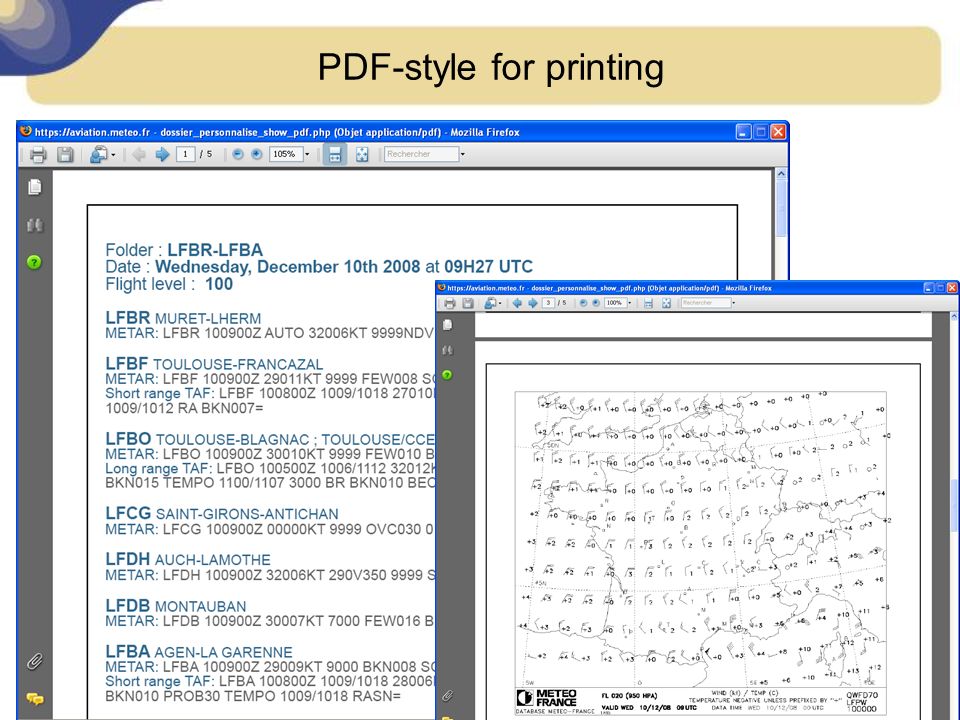Open Comments panel icon in back window

(x=35, y=699)
